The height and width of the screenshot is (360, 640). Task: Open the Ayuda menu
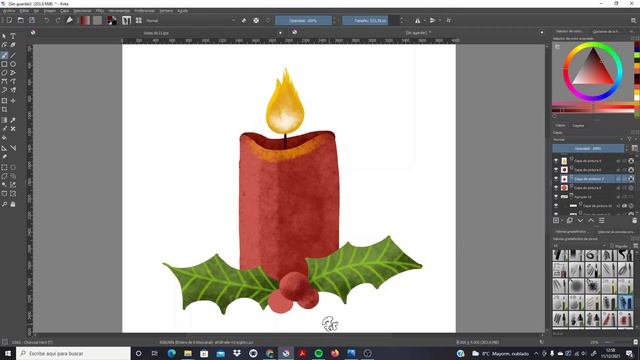point(182,11)
